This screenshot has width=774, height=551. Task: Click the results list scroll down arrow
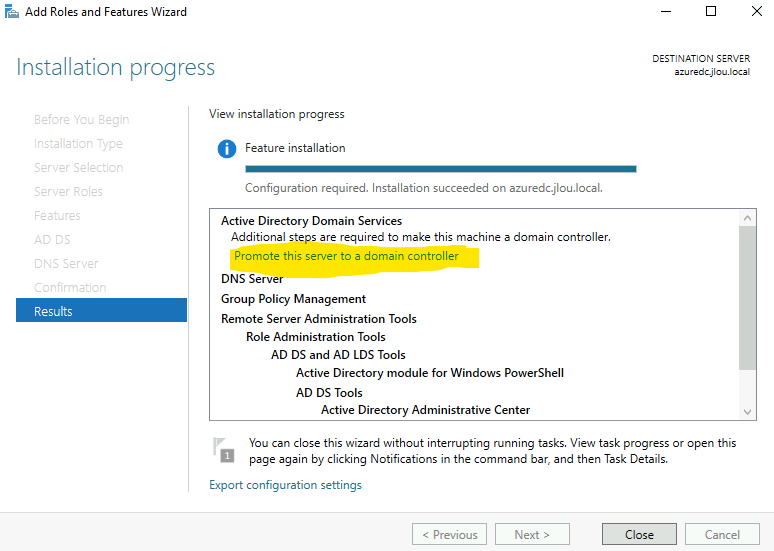pyautogui.click(x=747, y=412)
